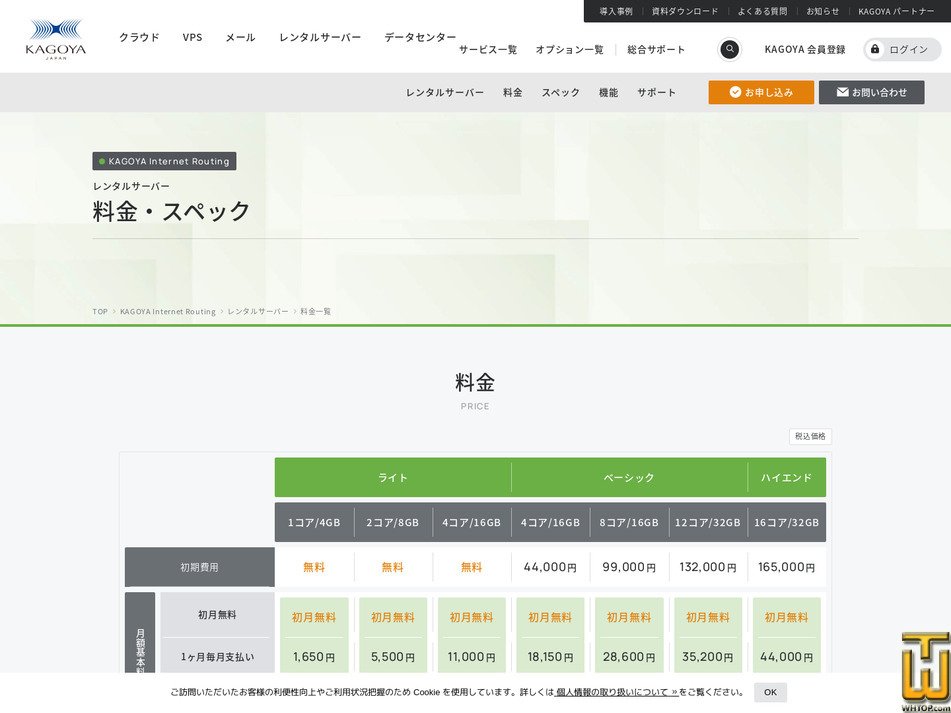Click the お問い合わせ button

click(872, 92)
